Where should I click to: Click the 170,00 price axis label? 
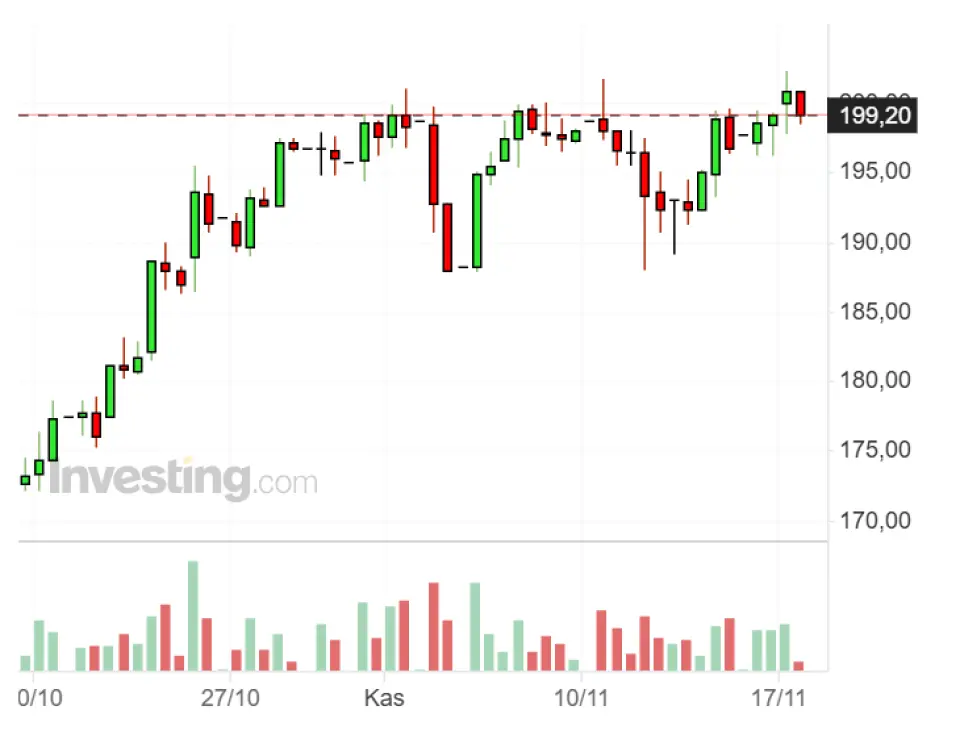click(x=875, y=520)
